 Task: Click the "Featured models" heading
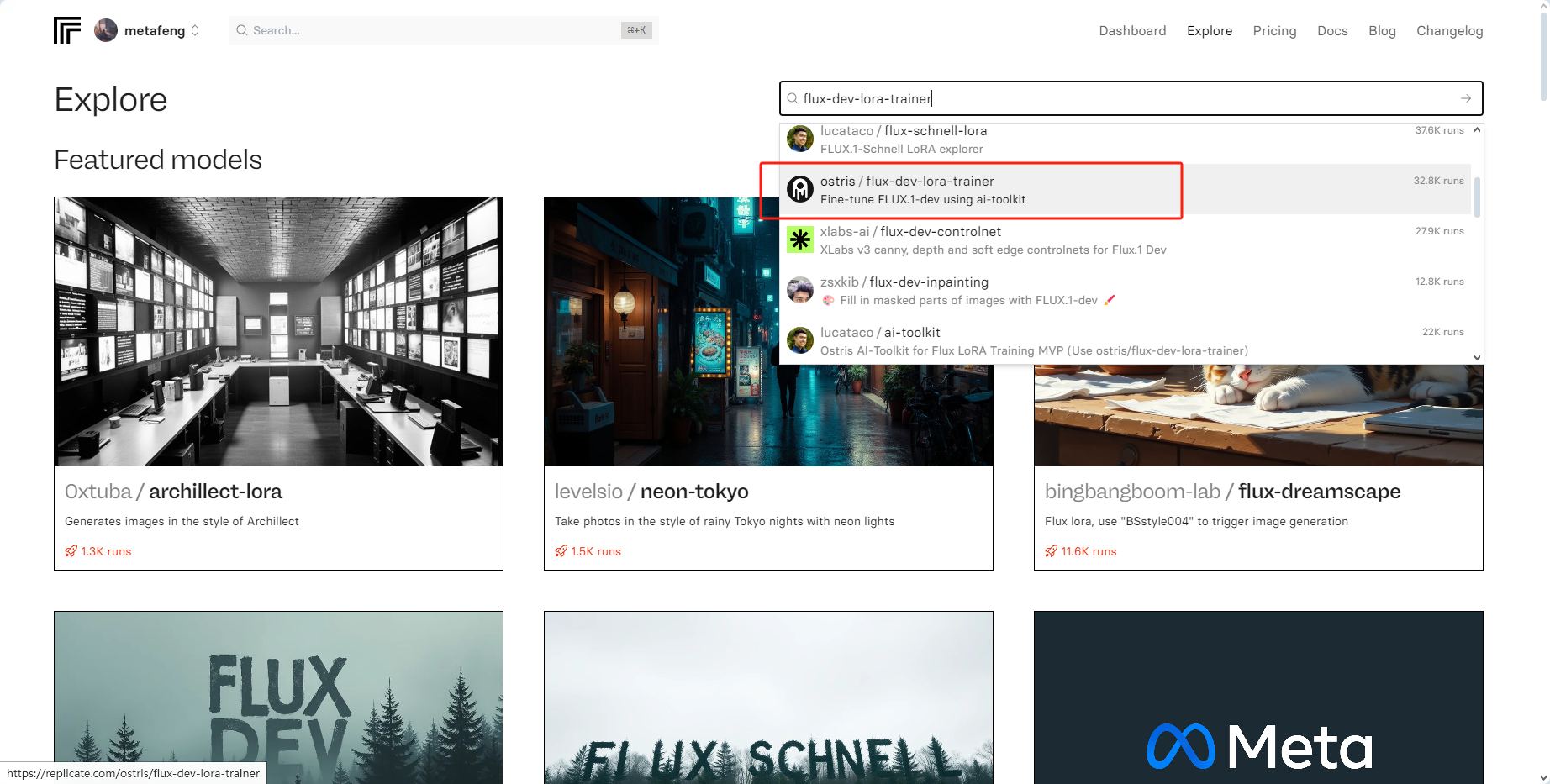coord(158,160)
